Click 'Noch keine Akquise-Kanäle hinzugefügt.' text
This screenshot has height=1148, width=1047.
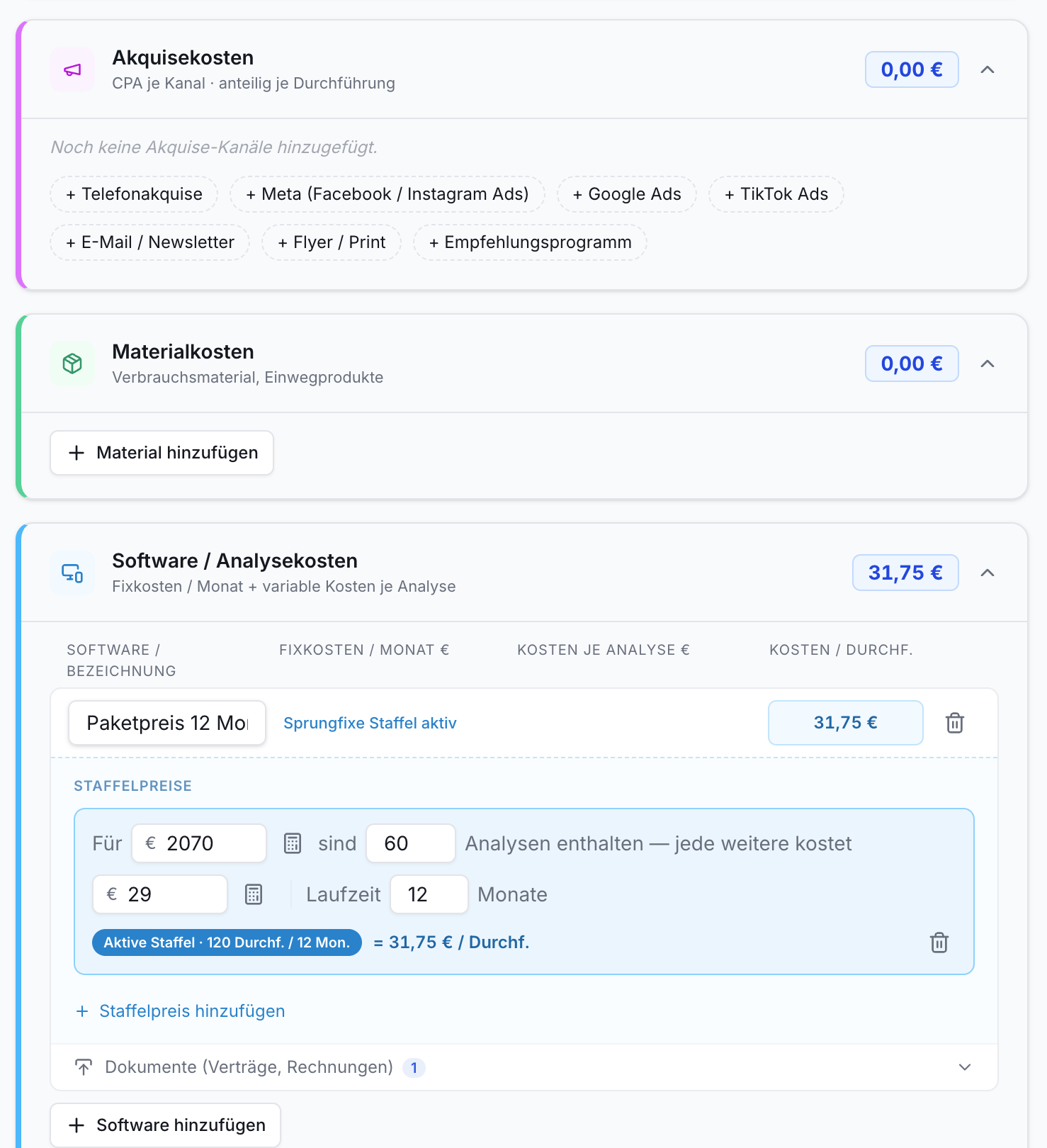click(214, 147)
